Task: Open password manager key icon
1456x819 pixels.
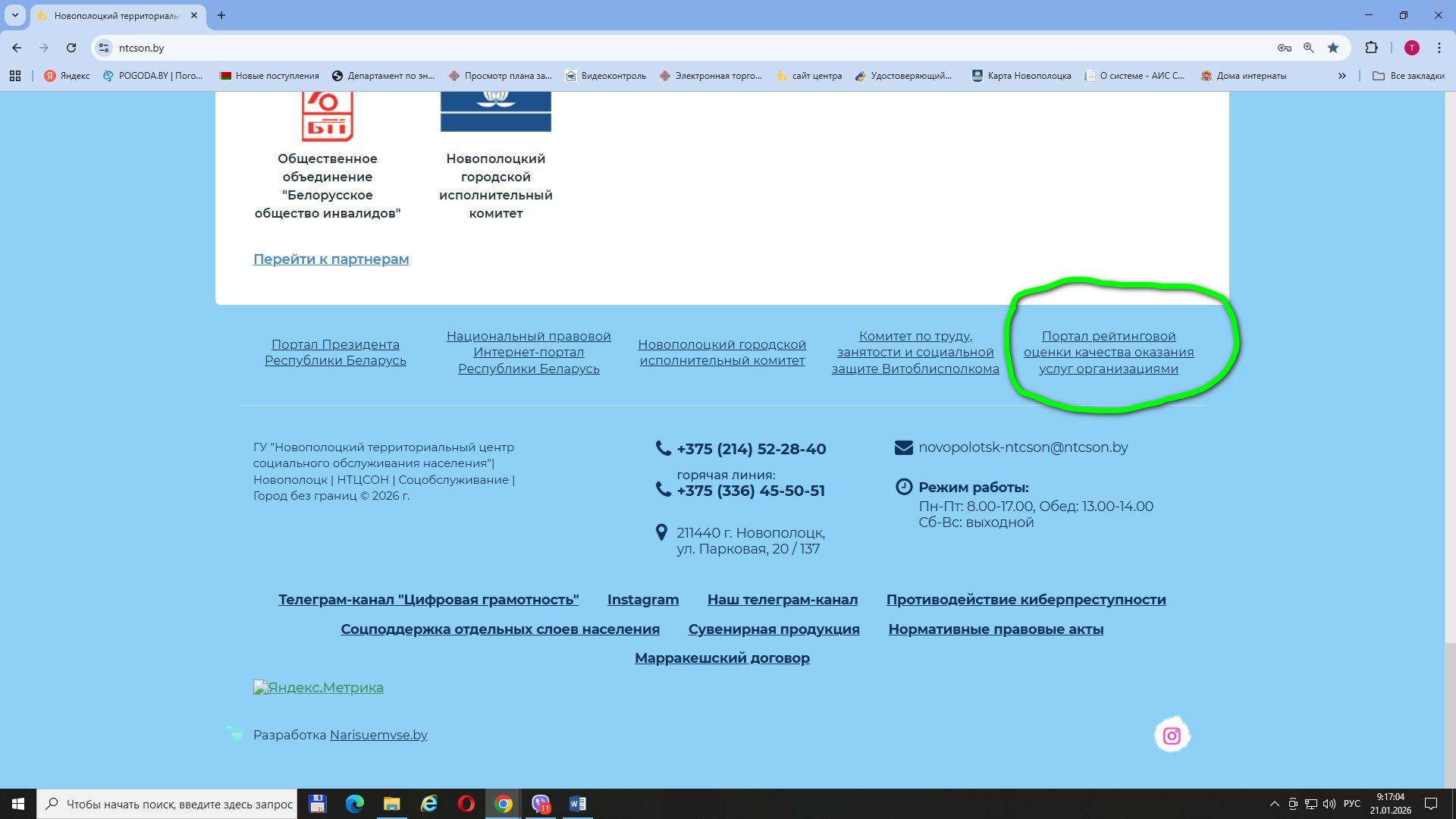Action: 1284,48
